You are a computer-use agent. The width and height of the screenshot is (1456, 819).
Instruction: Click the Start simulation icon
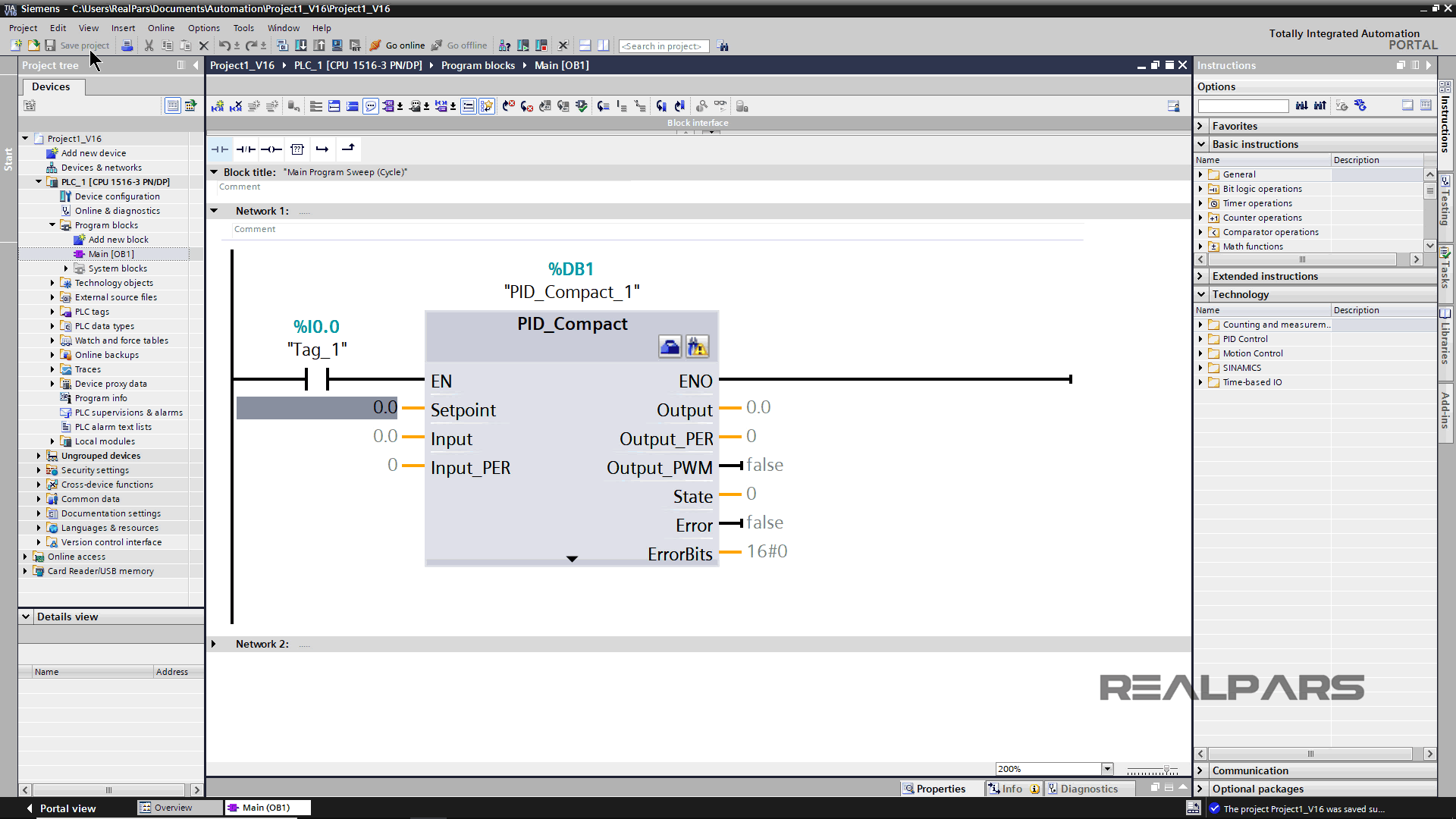click(337, 45)
